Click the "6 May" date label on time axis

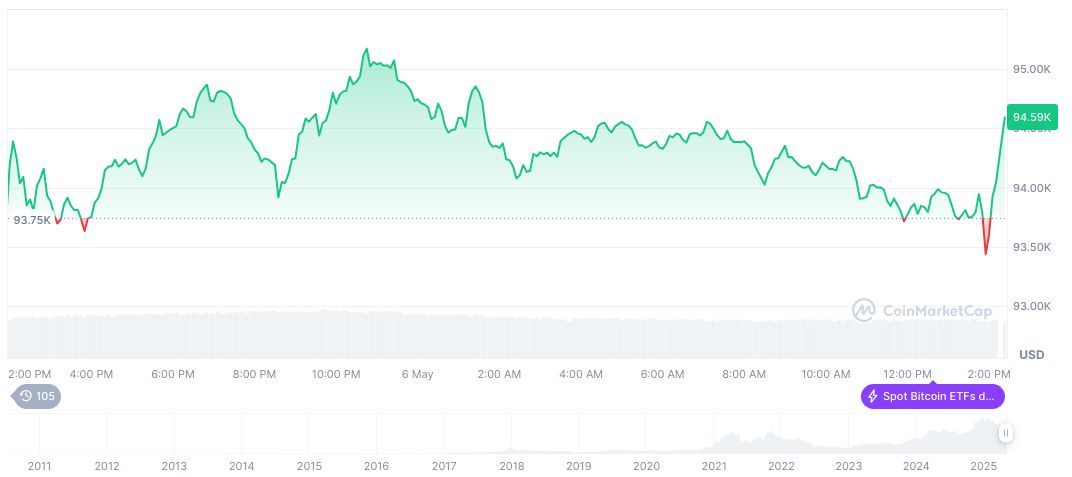(x=417, y=374)
